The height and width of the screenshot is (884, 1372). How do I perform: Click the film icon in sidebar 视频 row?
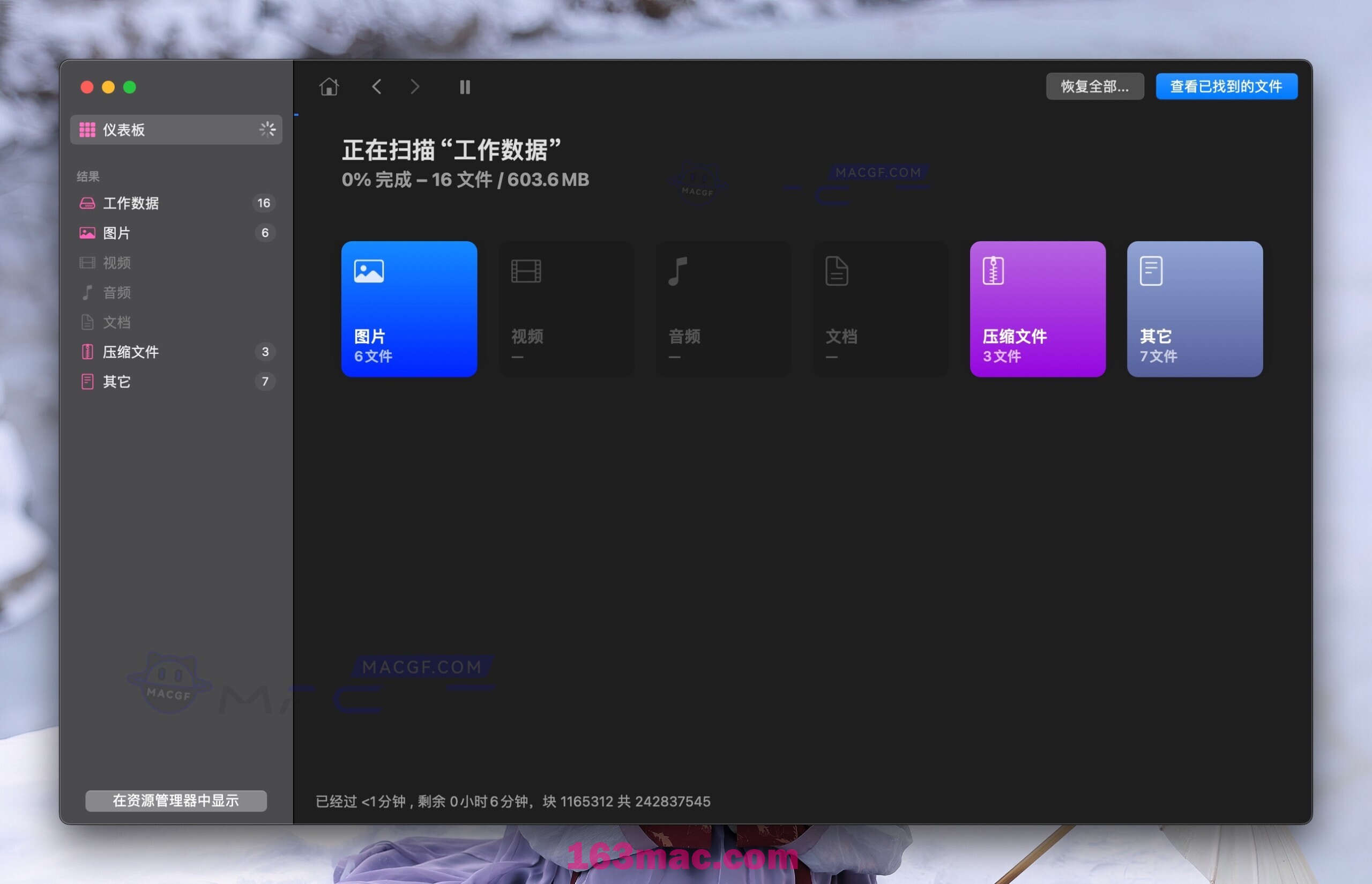coord(87,263)
